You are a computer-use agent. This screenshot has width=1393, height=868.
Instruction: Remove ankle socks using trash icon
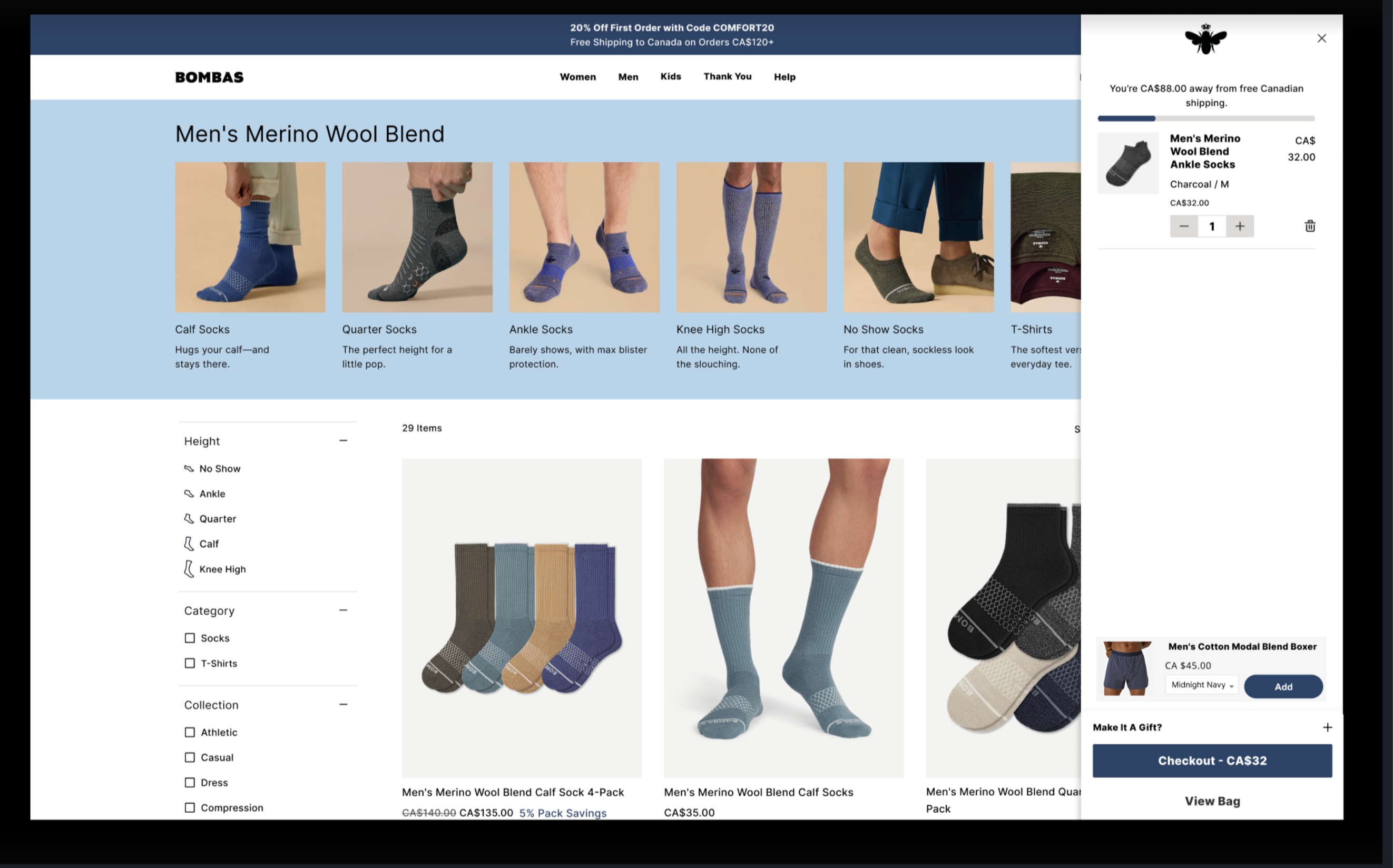pos(1310,225)
